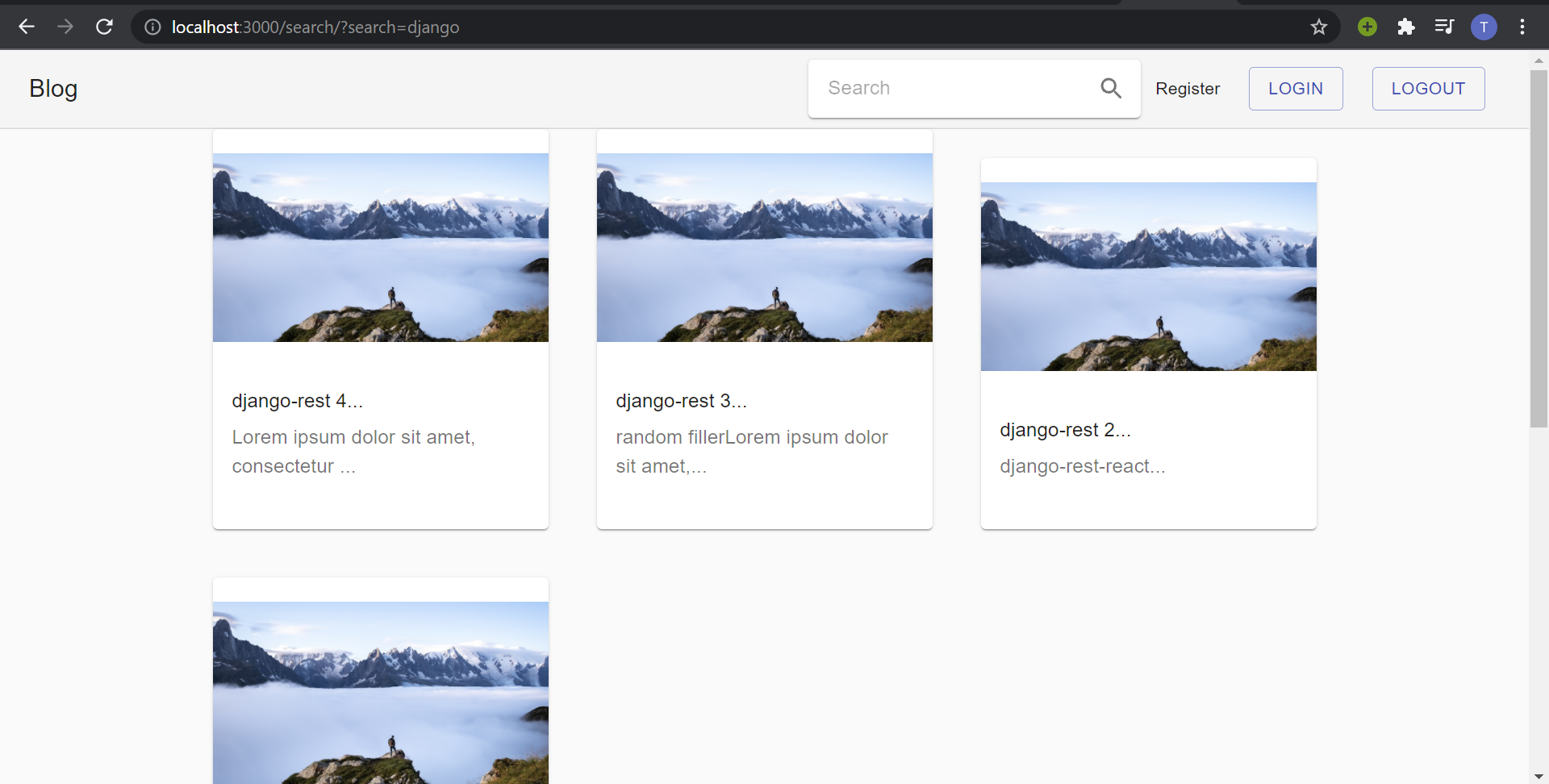Click the browser back arrow
This screenshot has height=784, width=1549.
[27, 27]
